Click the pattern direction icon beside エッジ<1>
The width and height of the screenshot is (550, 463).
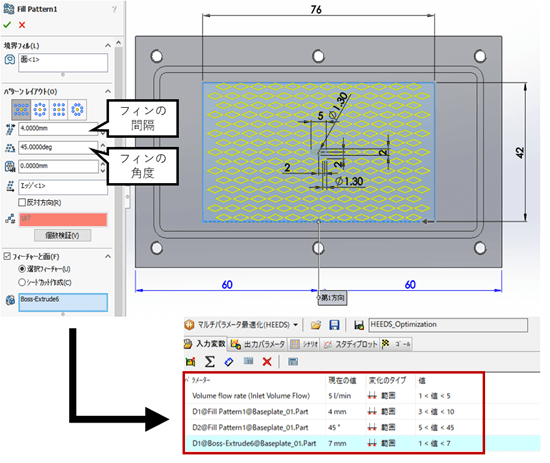(10, 186)
